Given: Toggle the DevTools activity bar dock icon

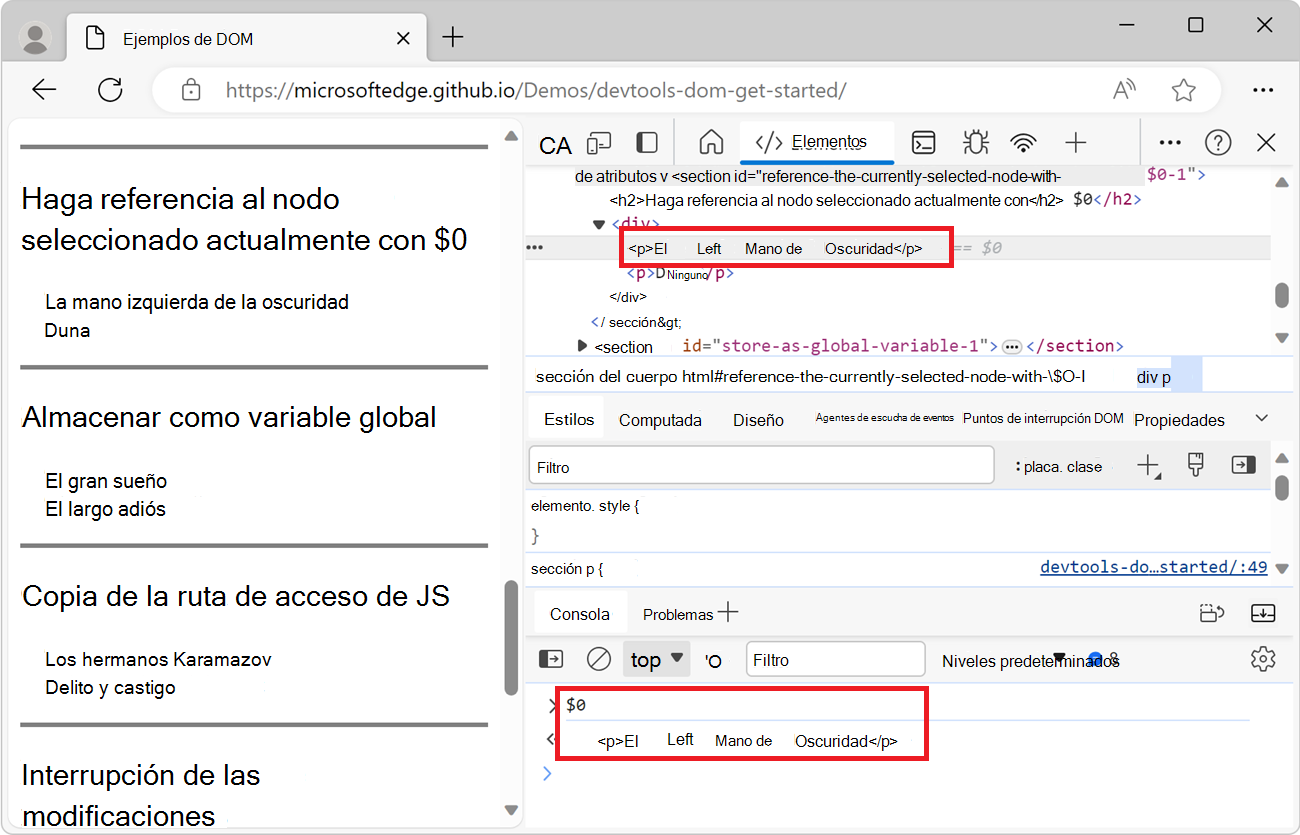Looking at the screenshot, I should [648, 143].
